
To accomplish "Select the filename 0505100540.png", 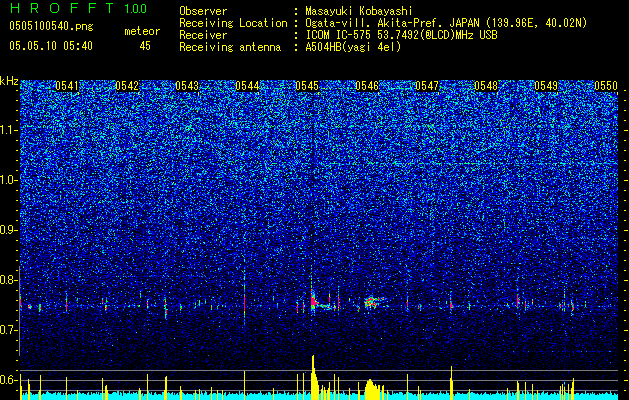I will pyautogui.click(x=51, y=26).
